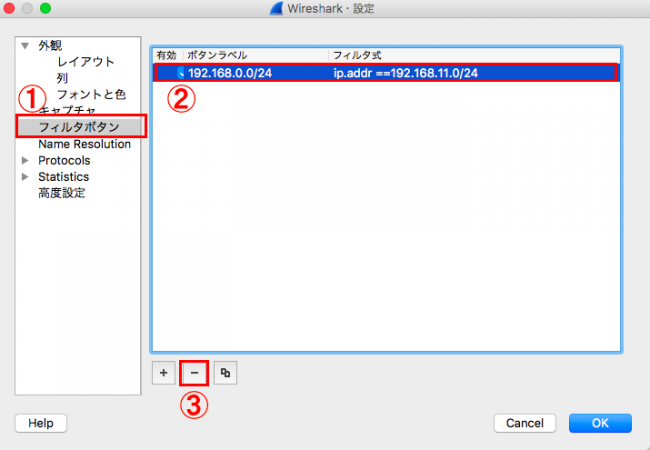Select フィルタボタン in the sidebar
The width and height of the screenshot is (650, 450).
click(79, 127)
